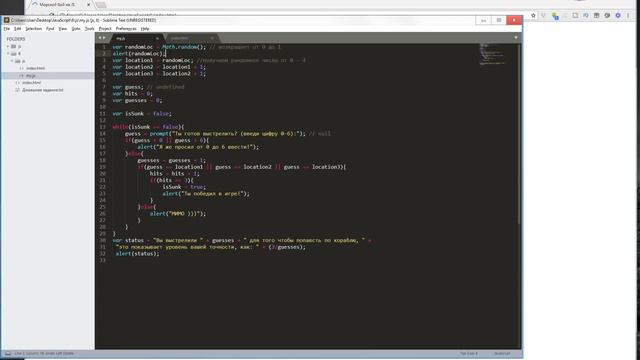This screenshot has height=360, width=640.
Task: Click the alert(status) code line
Action: point(138,253)
